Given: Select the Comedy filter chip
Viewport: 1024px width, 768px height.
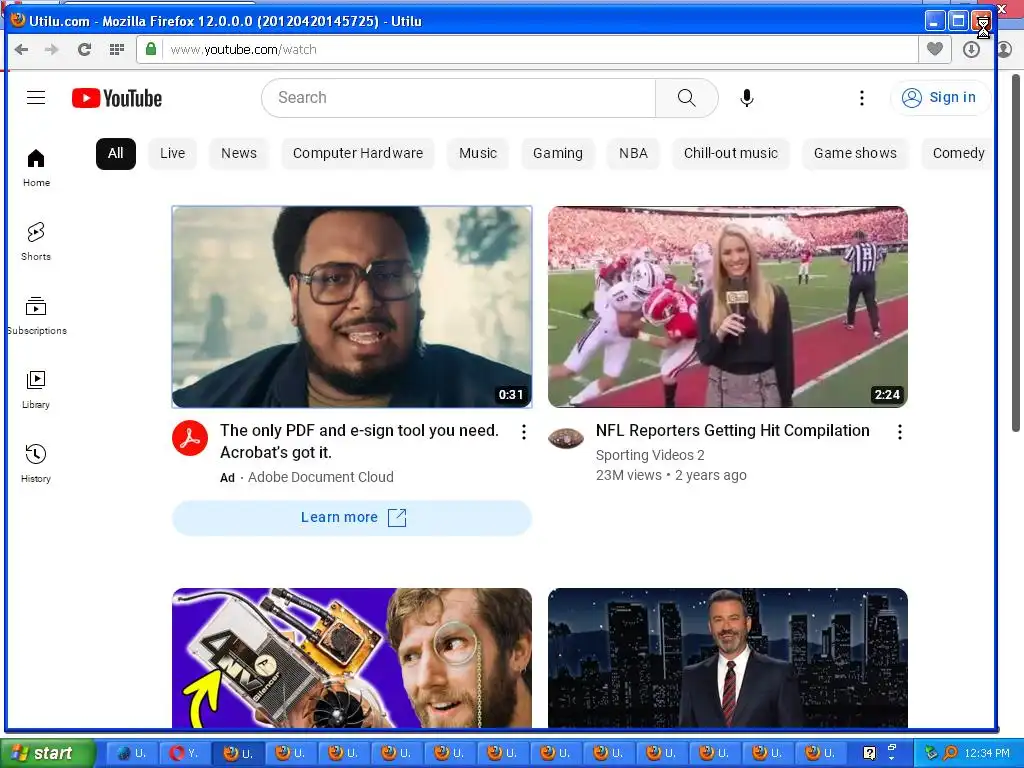Looking at the screenshot, I should [x=957, y=153].
